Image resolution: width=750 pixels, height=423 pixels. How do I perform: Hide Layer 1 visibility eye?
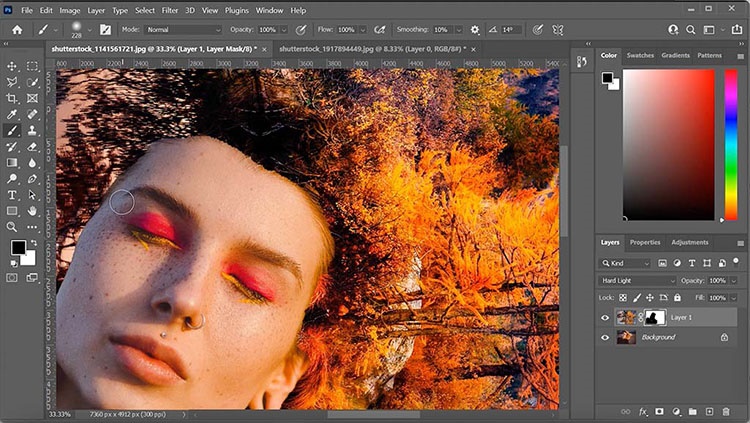(605, 317)
